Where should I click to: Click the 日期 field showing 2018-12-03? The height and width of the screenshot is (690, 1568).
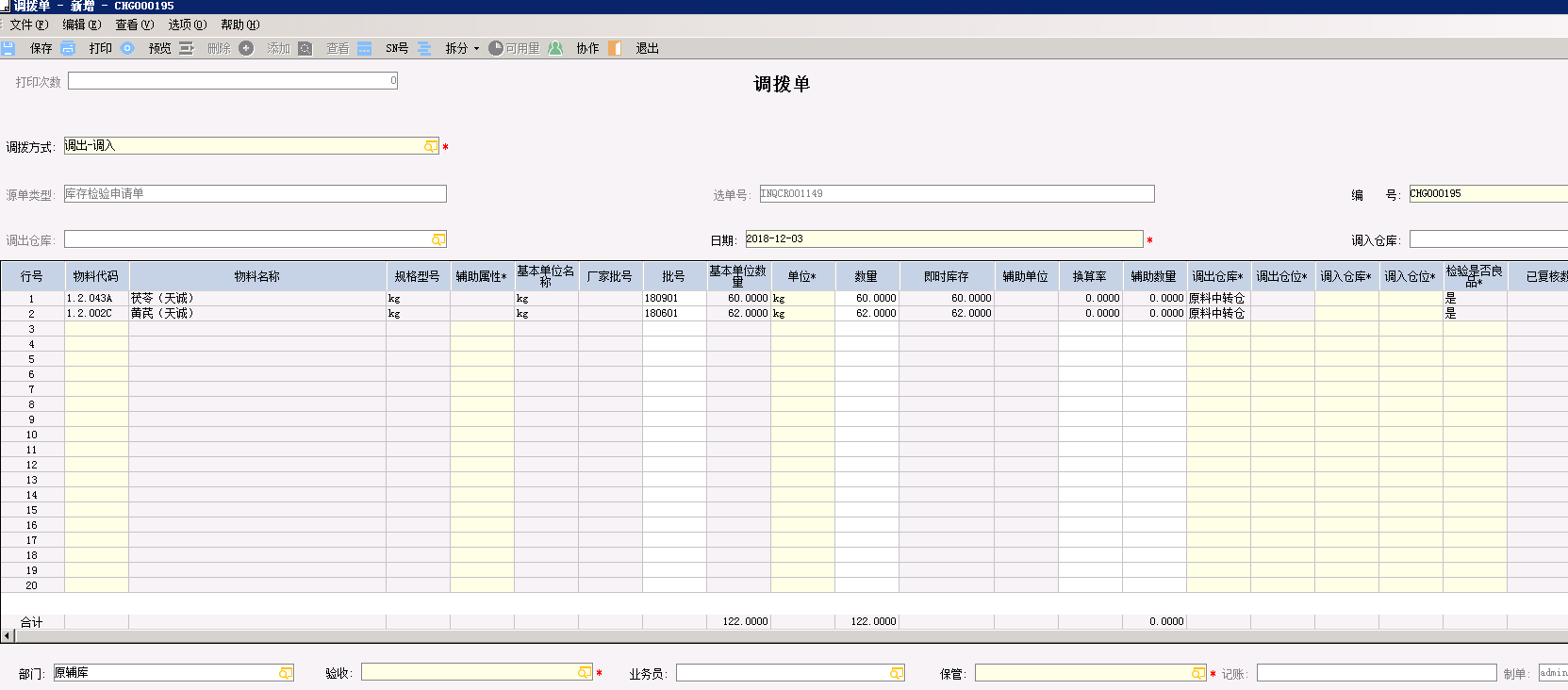944,239
